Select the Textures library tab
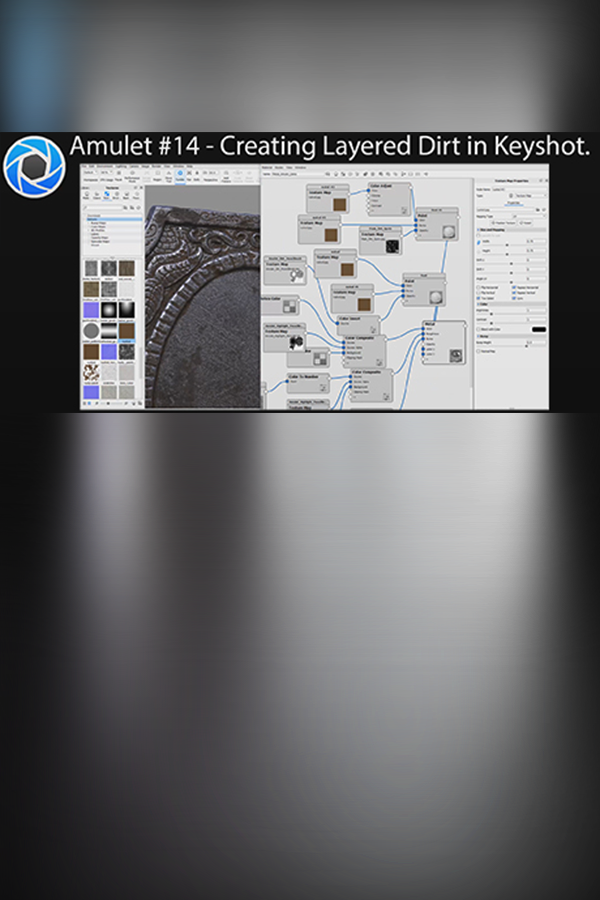600x900 pixels. point(107,195)
